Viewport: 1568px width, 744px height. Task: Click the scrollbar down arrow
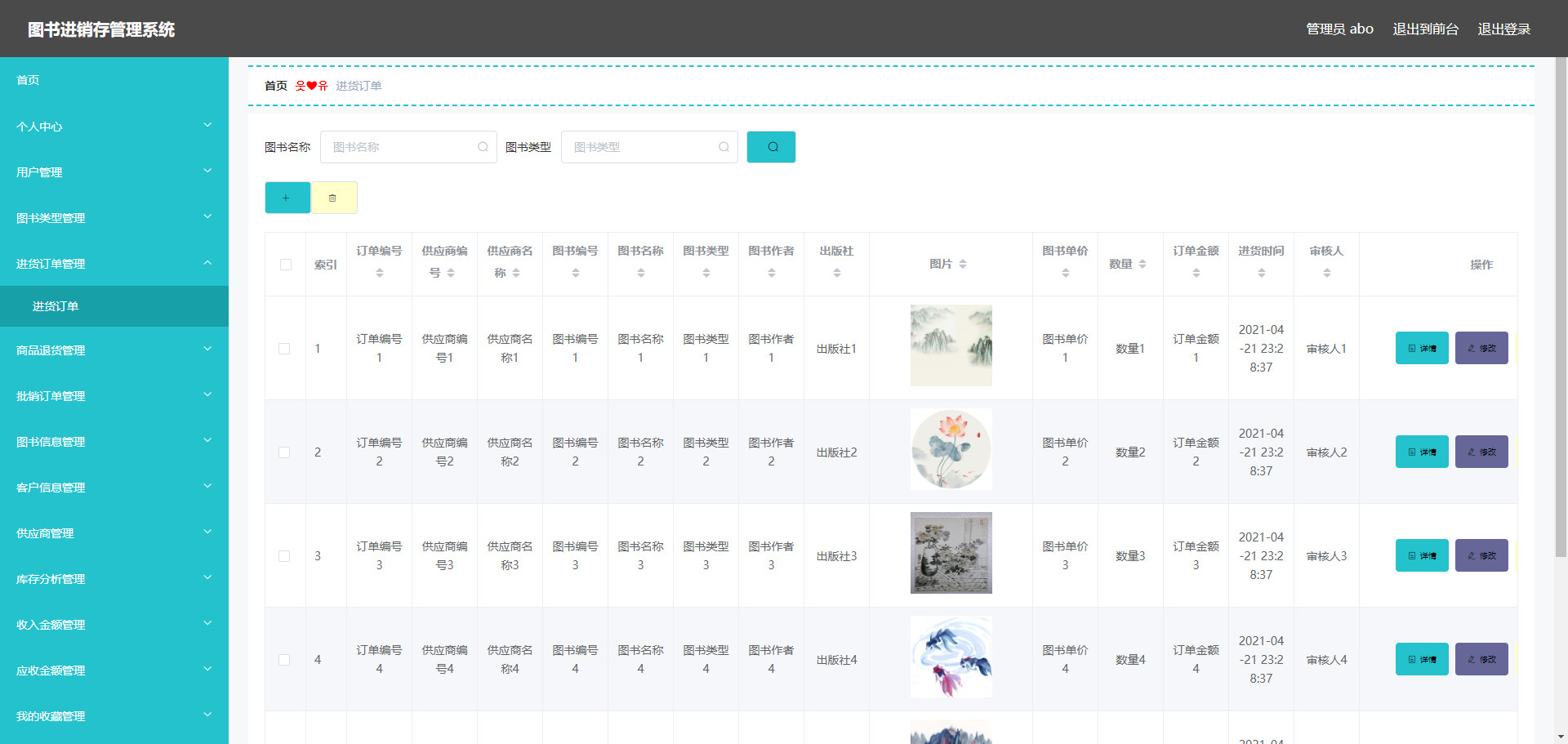(x=1561, y=737)
